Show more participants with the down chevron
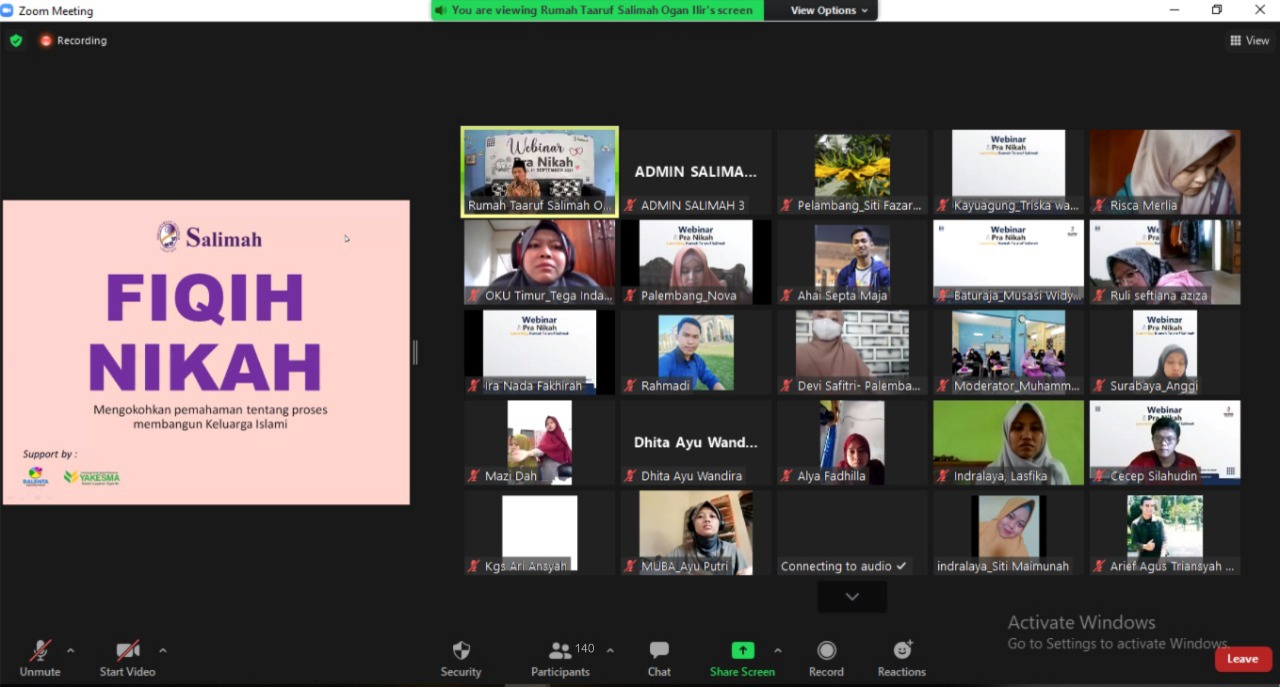This screenshot has width=1280, height=687. (852, 597)
